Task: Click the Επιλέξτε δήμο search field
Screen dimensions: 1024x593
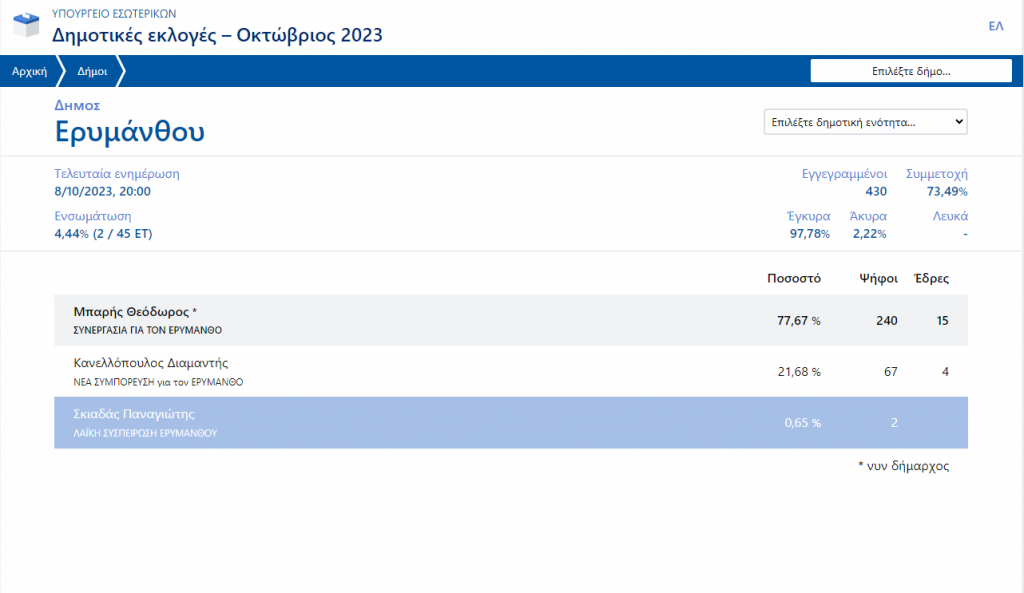Action: coord(911,71)
